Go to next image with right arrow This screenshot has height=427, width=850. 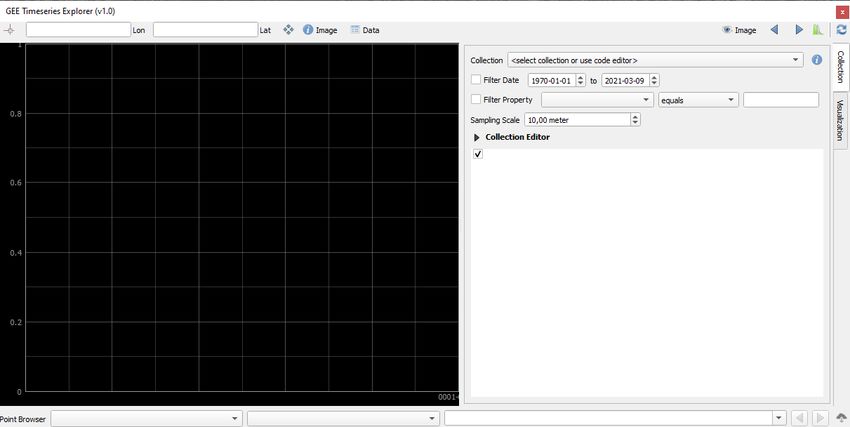click(x=799, y=30)
